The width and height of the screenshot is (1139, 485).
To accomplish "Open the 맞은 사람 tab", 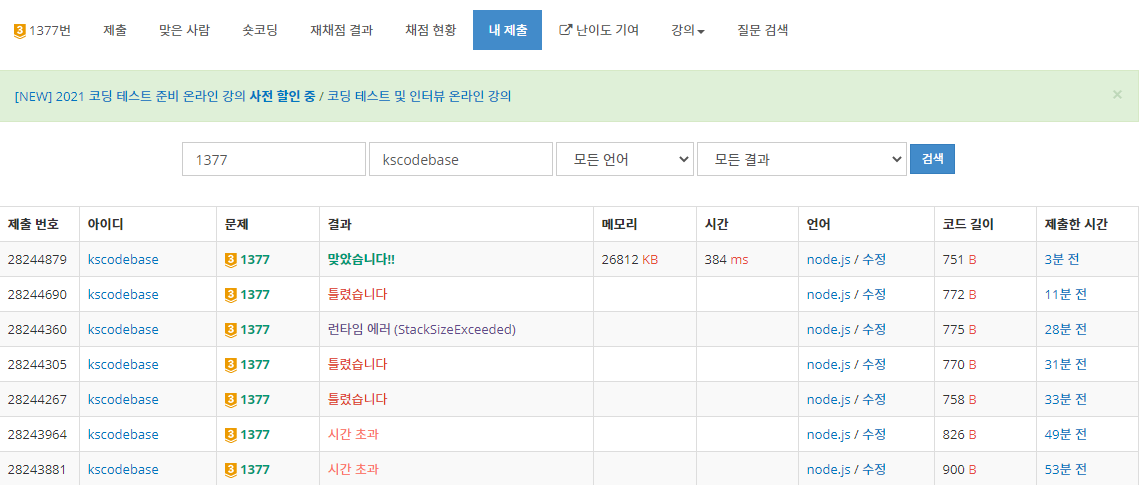I will coord(185,30).
